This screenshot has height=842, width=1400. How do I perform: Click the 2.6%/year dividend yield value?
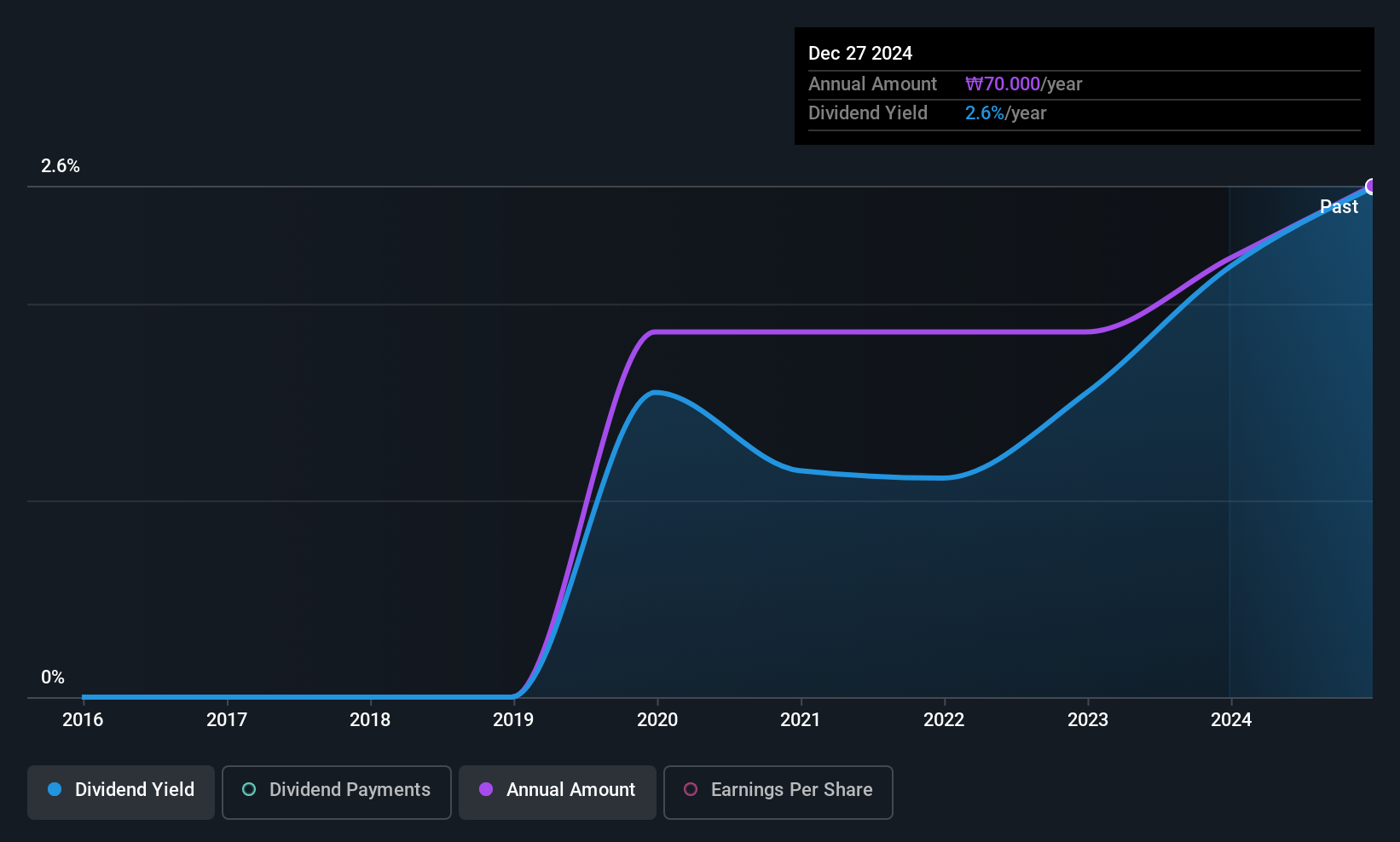[x=1005, y=113]
